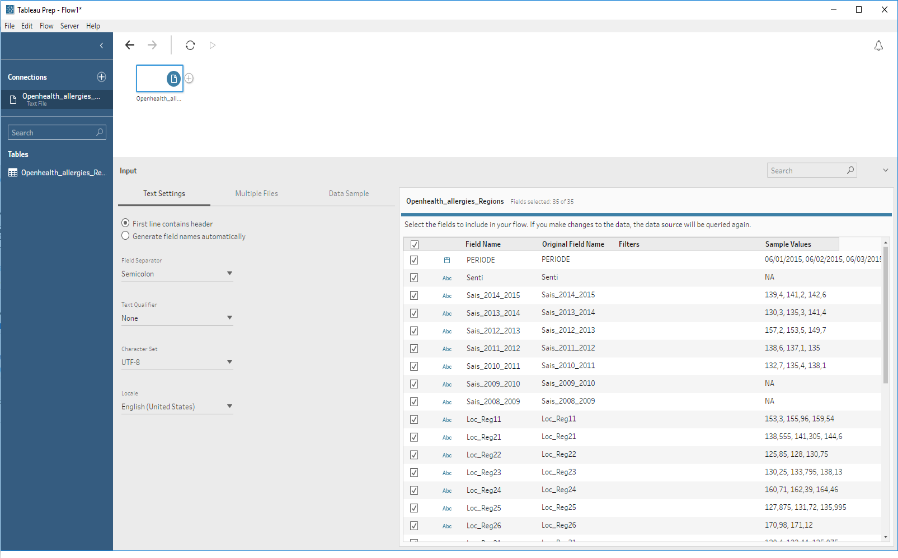Open the Locale dropdown
The width and height of the screenshot is (898, 558).
coord(176,407)
